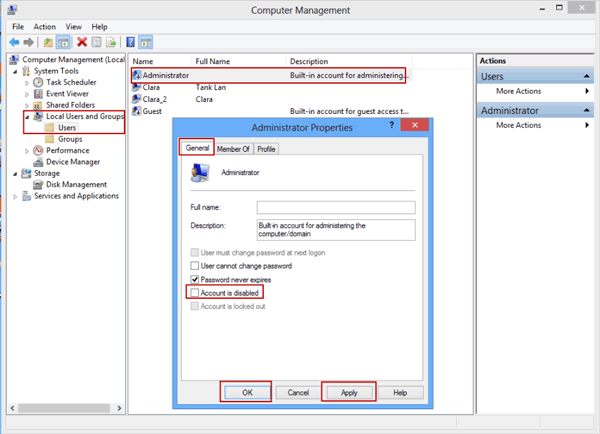The height and width of the screenshot is (434, 600).
Task: Switch to the General tab
Action: [x=197, y=148]
